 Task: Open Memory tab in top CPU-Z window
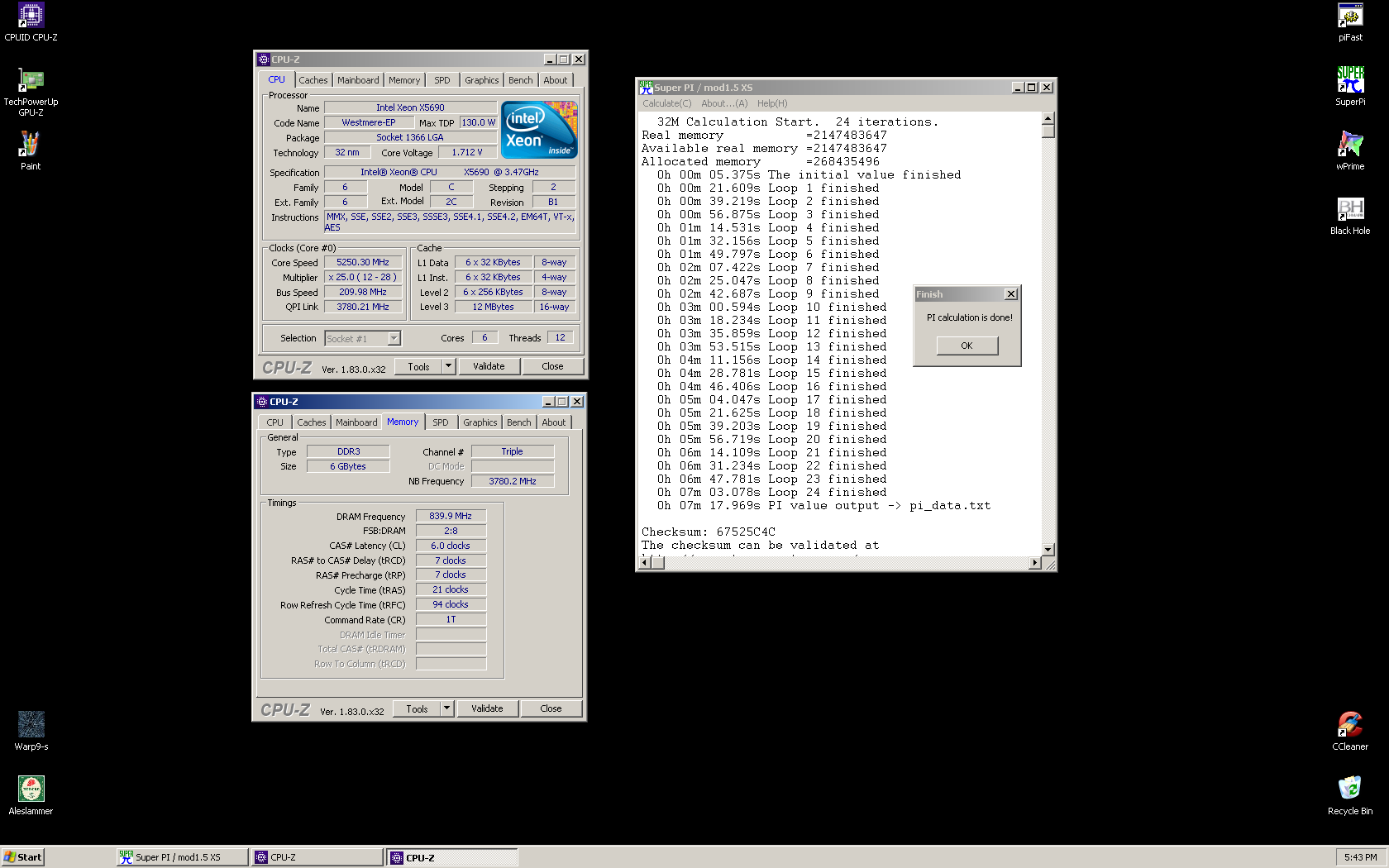click(x=404, y=80)
